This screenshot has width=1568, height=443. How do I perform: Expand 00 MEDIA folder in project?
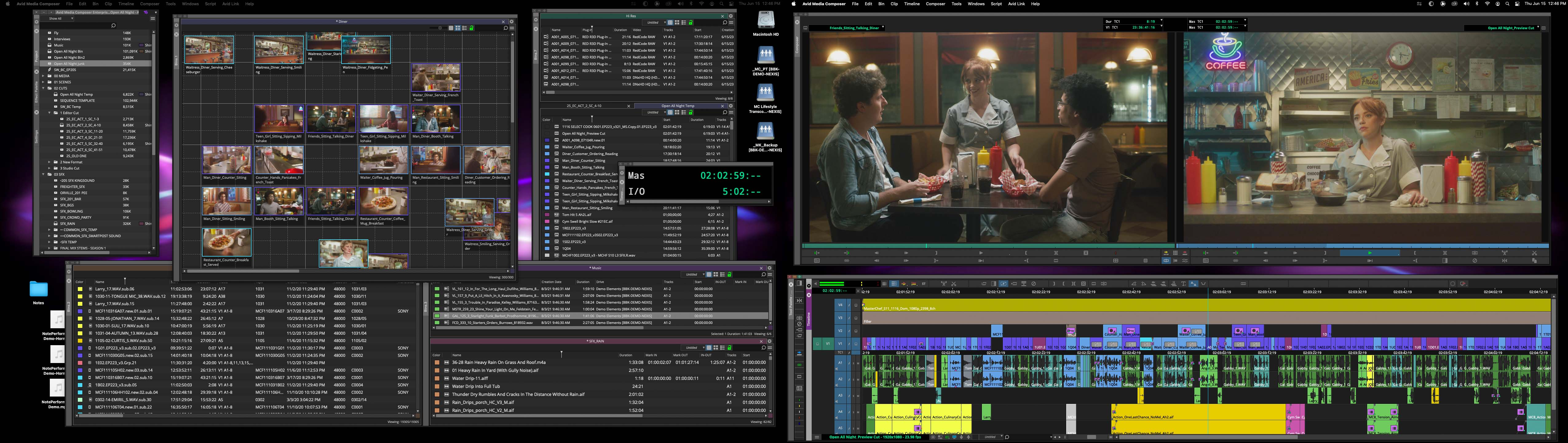(43, 76)
